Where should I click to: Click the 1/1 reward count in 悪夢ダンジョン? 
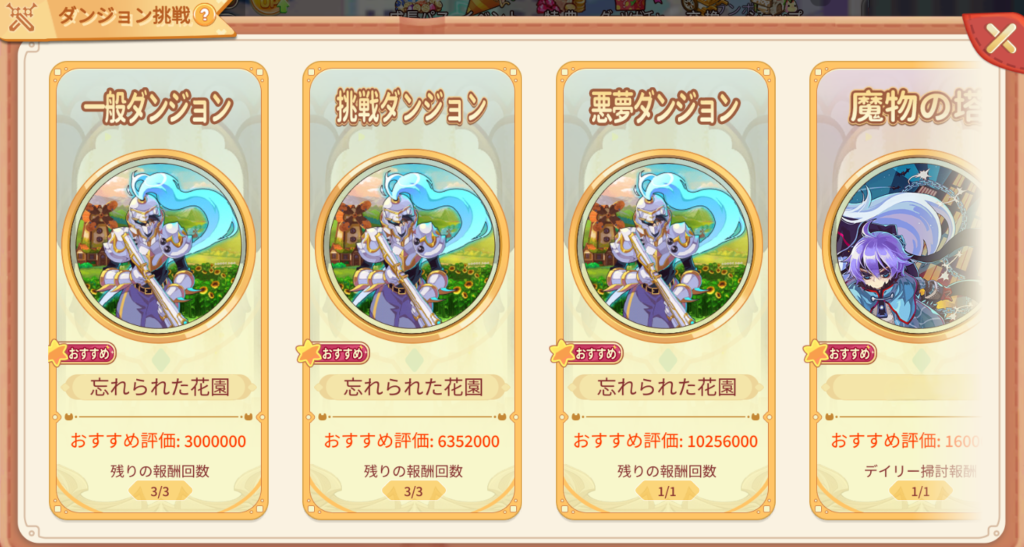[667, 492]
